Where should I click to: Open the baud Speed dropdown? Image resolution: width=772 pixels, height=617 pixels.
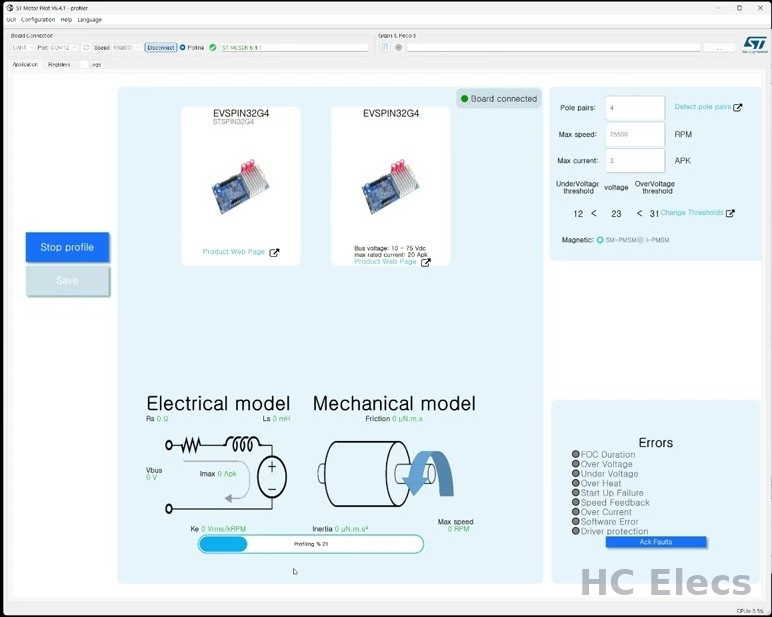[126, 48]
